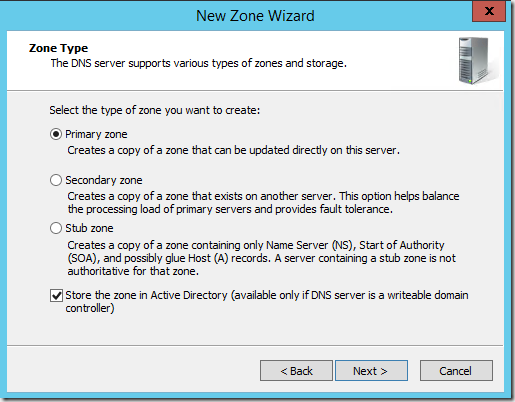
Task: Click the Primary zone description text
Action: (233, 150)
